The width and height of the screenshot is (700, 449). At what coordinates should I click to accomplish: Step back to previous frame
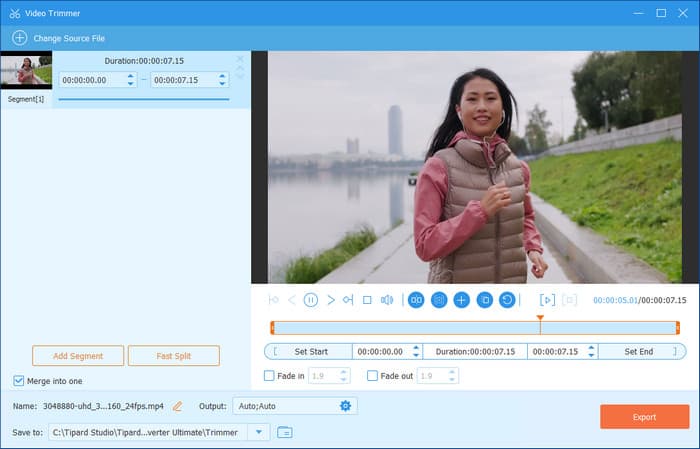point(292,300)
